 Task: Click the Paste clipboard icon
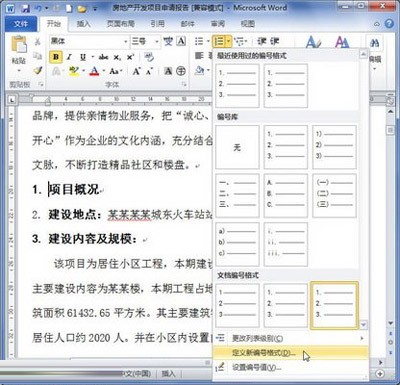[19, 45]
